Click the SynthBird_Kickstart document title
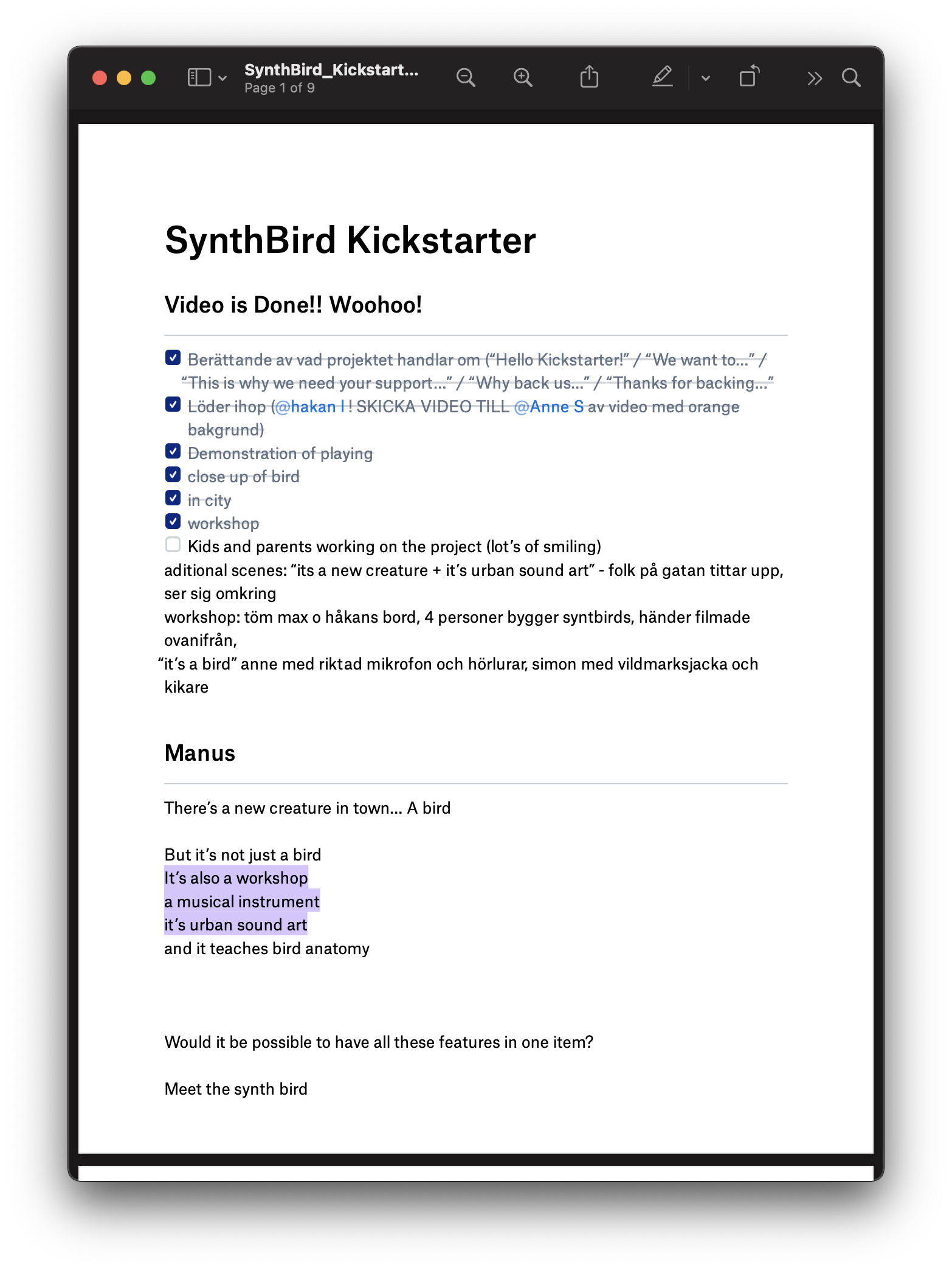Screen dimensions: 952x1271 (x=331, y=70)
